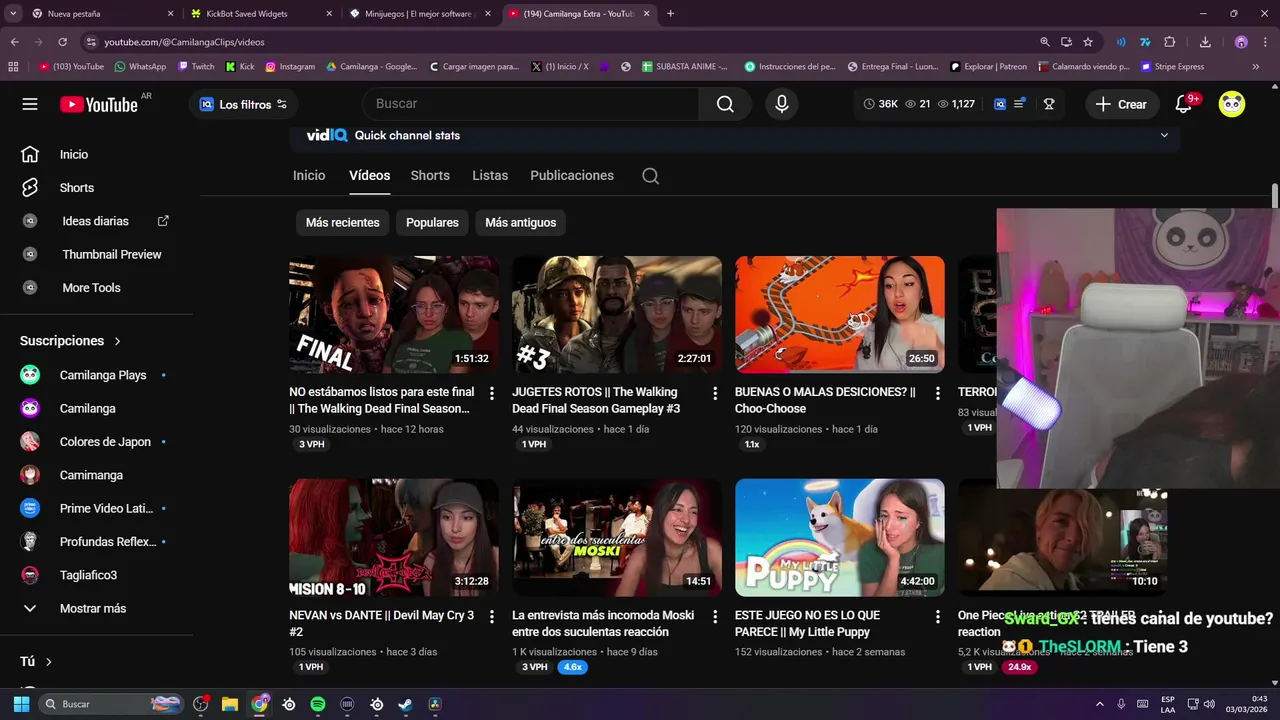The height and width of the screenshot is (720, 1280).
Task: Open Chrome extensions puzzle icon
Action: click(1169, 42)
